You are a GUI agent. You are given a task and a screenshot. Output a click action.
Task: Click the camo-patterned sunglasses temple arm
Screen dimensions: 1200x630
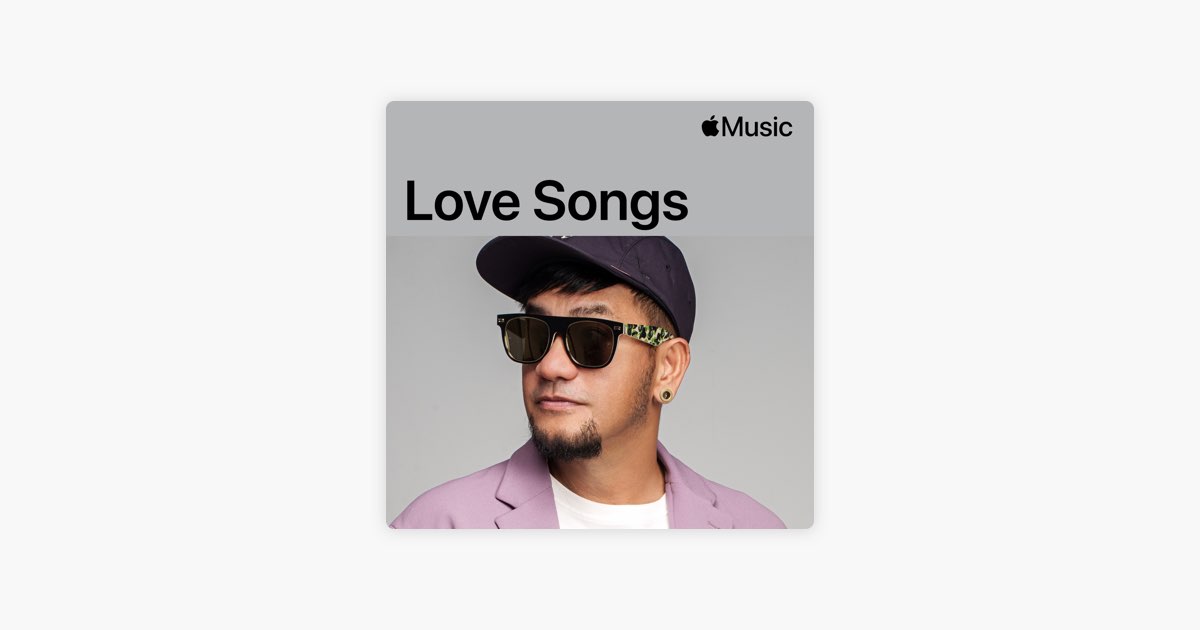click(x=647, y=337)
